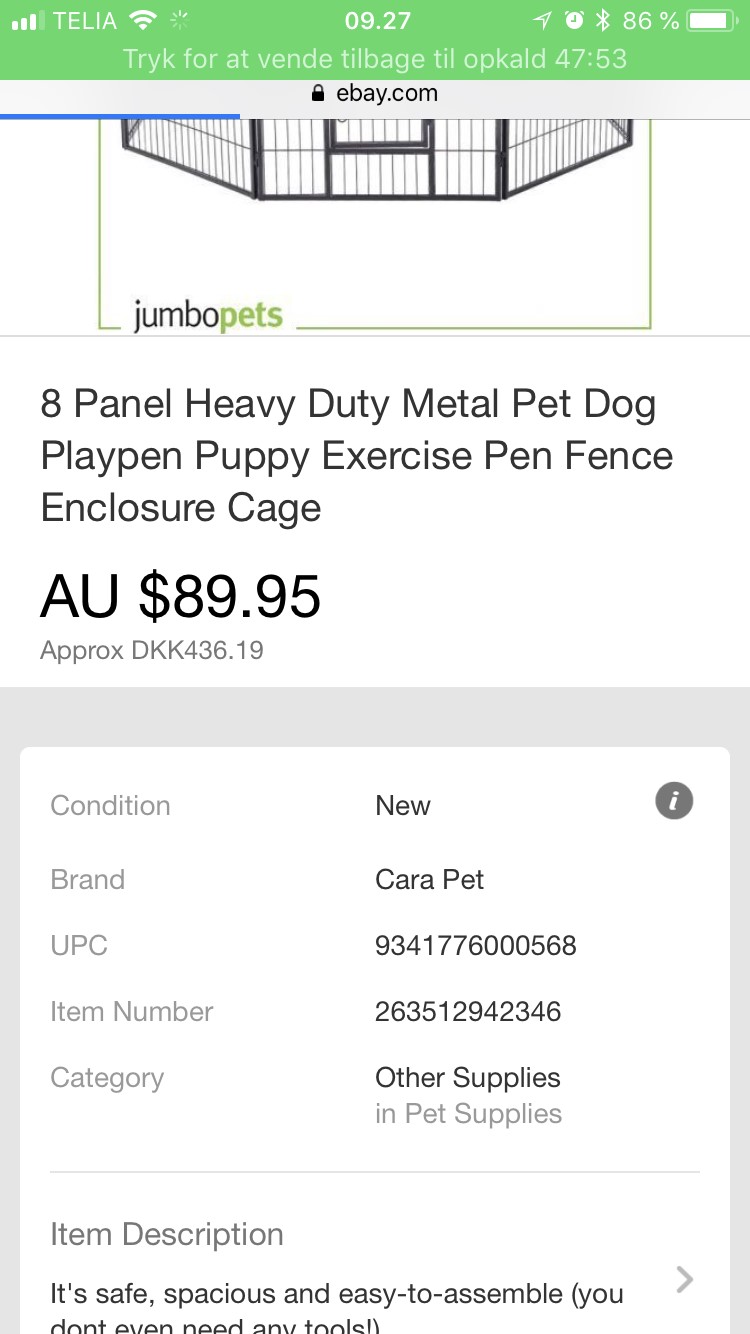The width and height of the screenshot is (750, 1334).
Task: Tap the battery icon in status bar
Action: point(712,20)
